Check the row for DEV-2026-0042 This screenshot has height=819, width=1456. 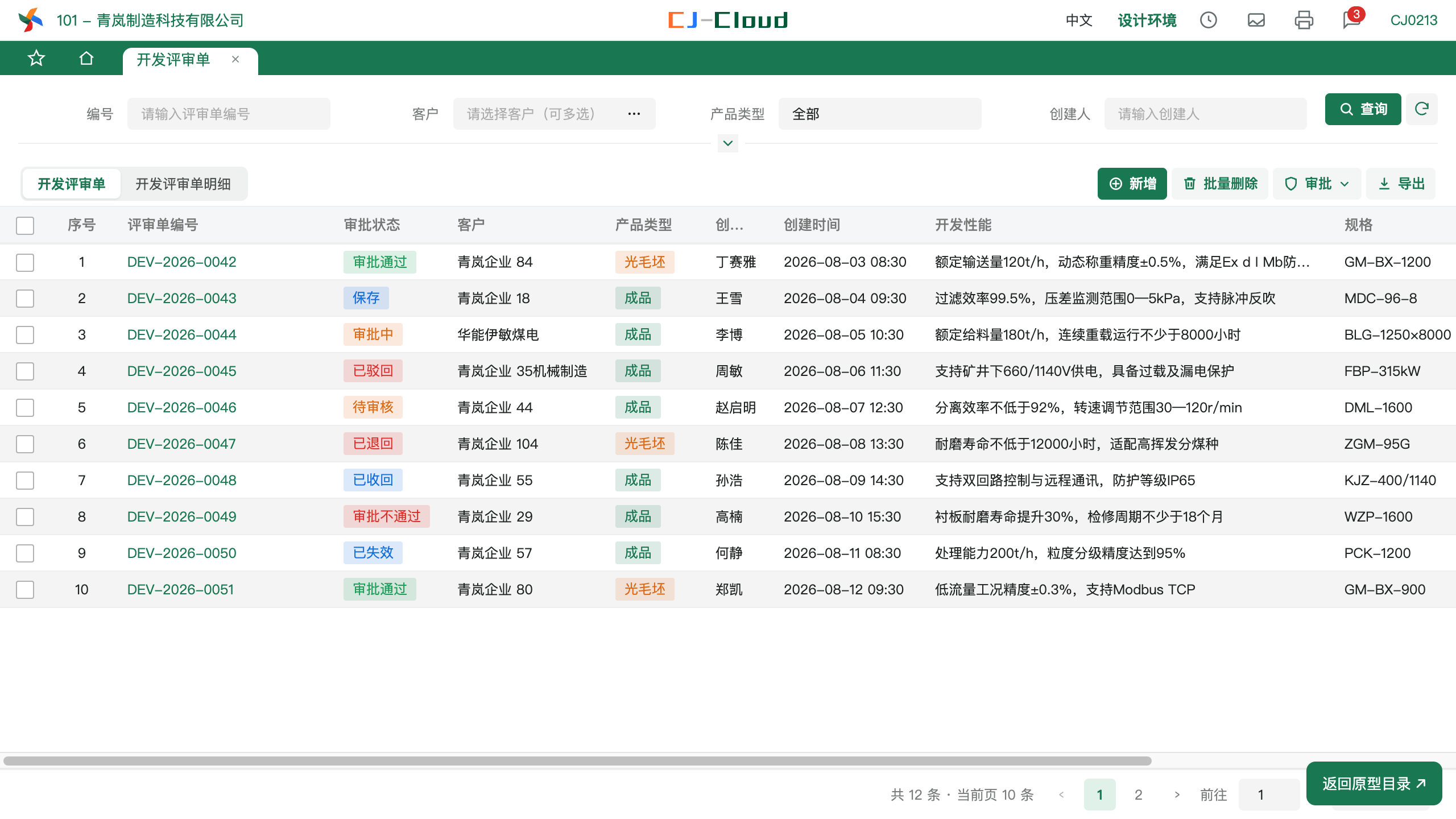click(x=25, y=262)
